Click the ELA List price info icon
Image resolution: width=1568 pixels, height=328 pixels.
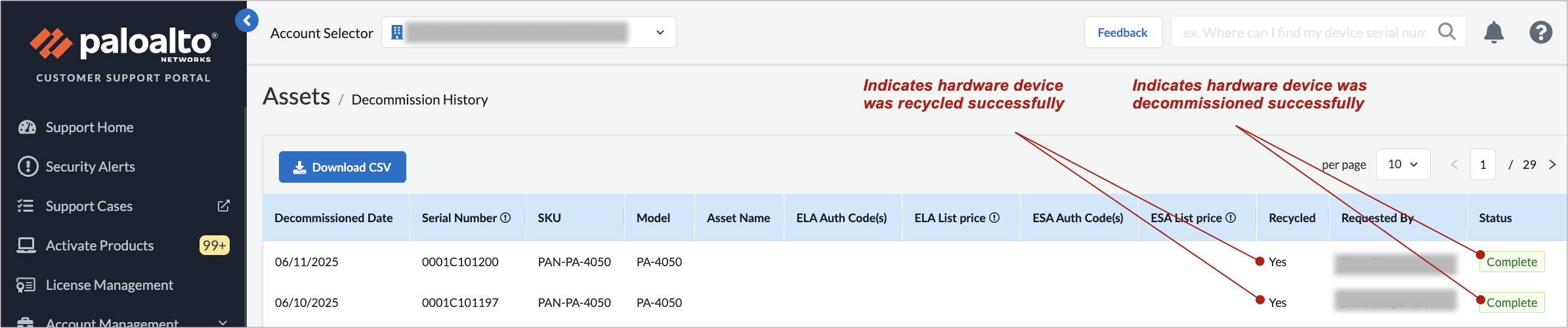pos(994,218)
